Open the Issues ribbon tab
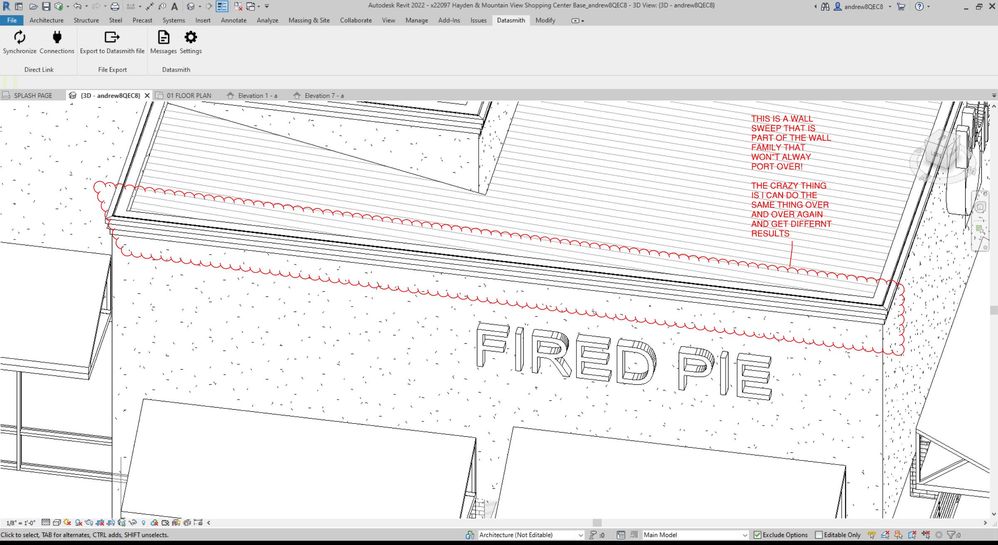Screen dimensions: 998x545 point(479,20)
